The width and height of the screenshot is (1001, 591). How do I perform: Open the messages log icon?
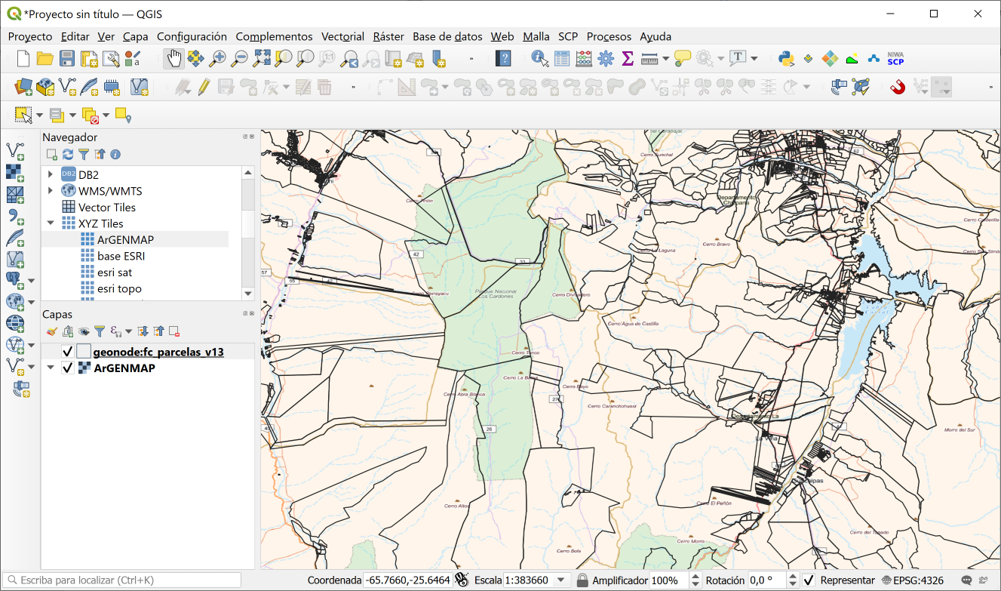[x=967, y=580]
